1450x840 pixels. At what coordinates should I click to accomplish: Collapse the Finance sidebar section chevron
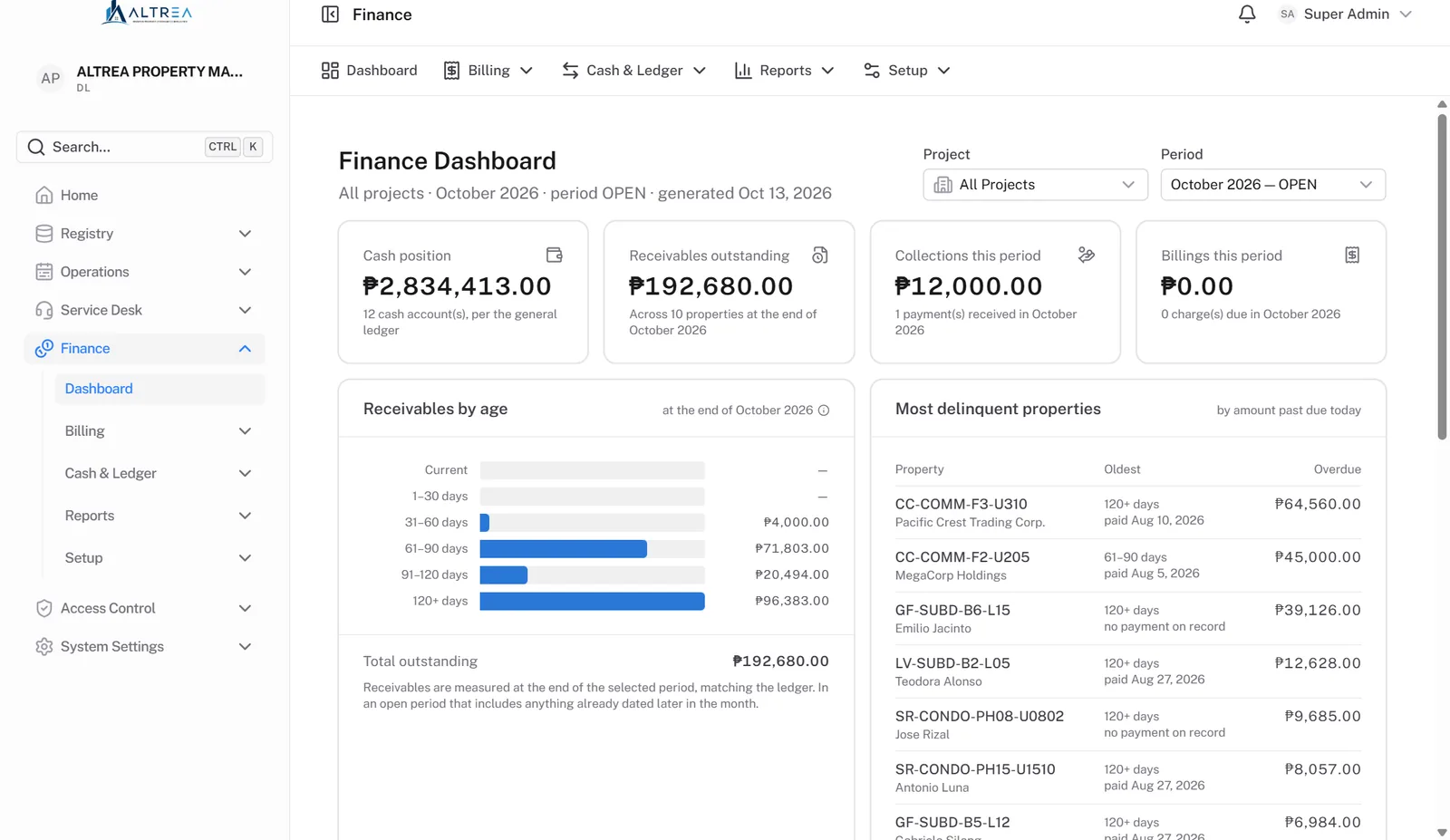click(x=245, y=349)
